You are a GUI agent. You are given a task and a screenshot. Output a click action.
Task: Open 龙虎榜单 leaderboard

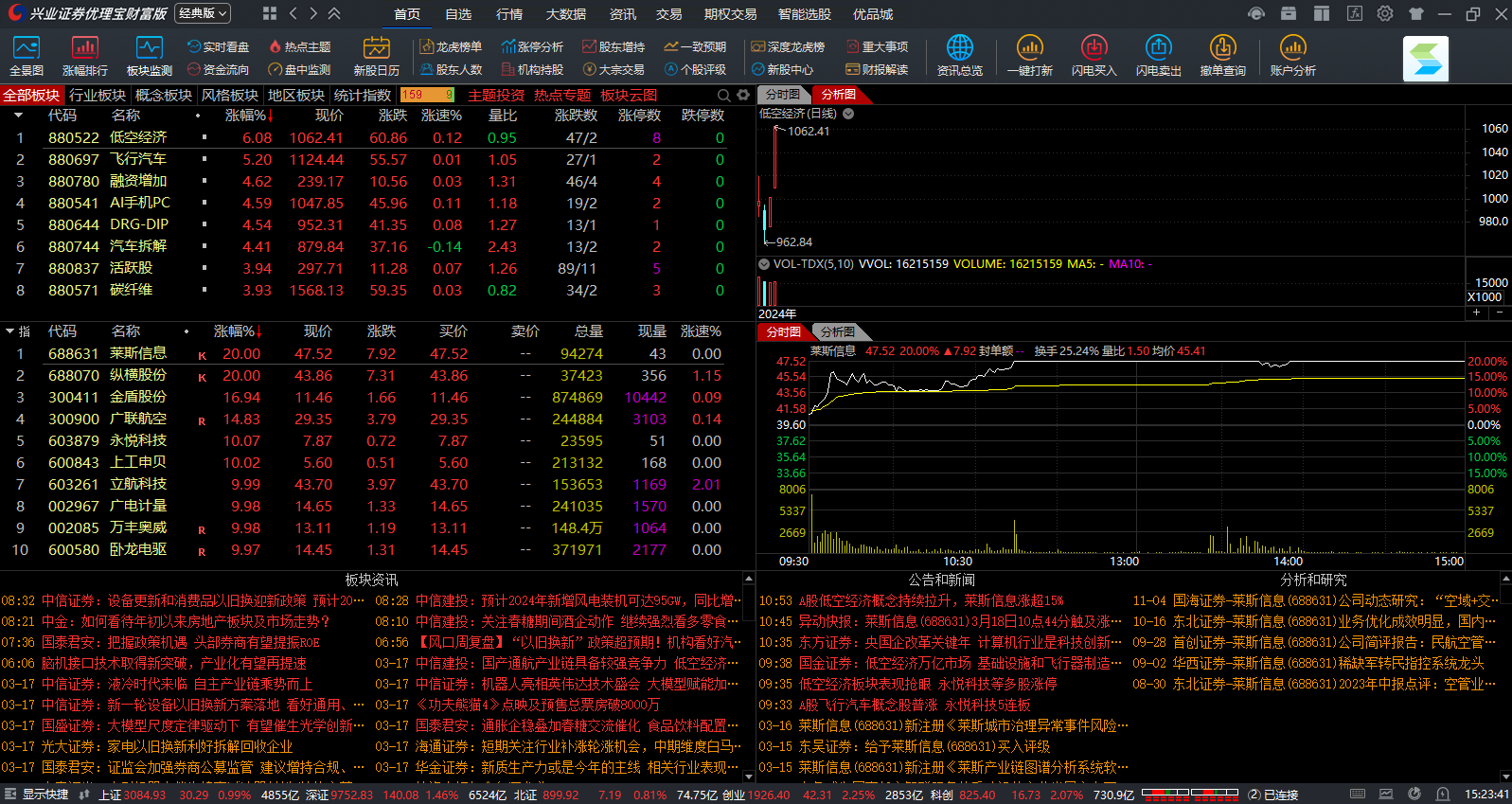[x=452, y=46]
